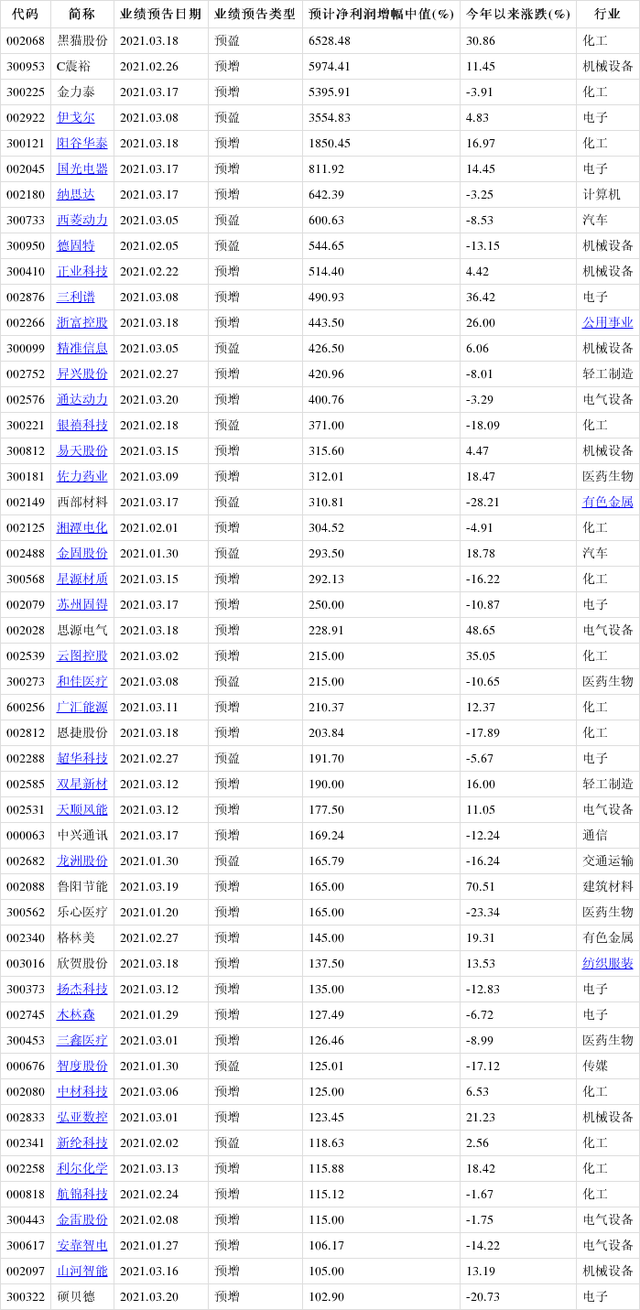
Task: Select the 黑猫股份 name cell
Action: click(82, 41)
